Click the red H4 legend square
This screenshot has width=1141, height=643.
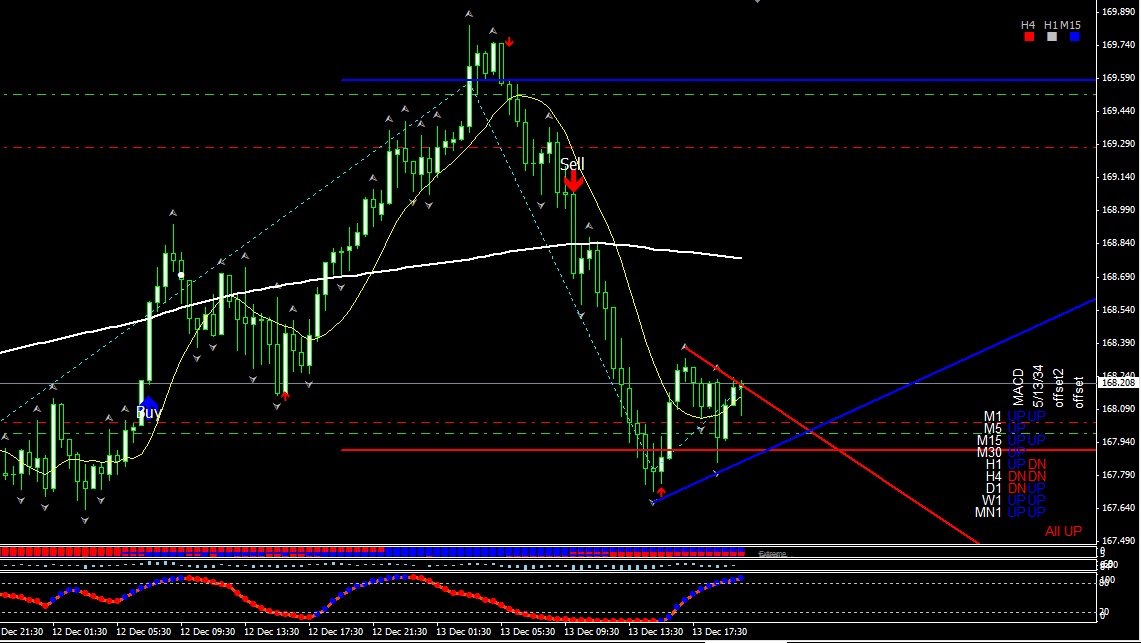tap(1029, 36)
